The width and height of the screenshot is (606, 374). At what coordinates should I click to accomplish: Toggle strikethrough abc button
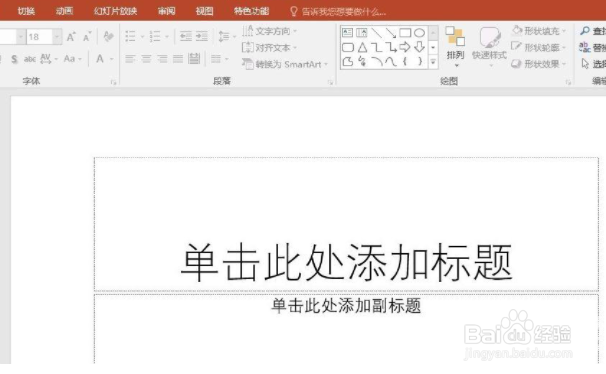[x=30, y=59]
